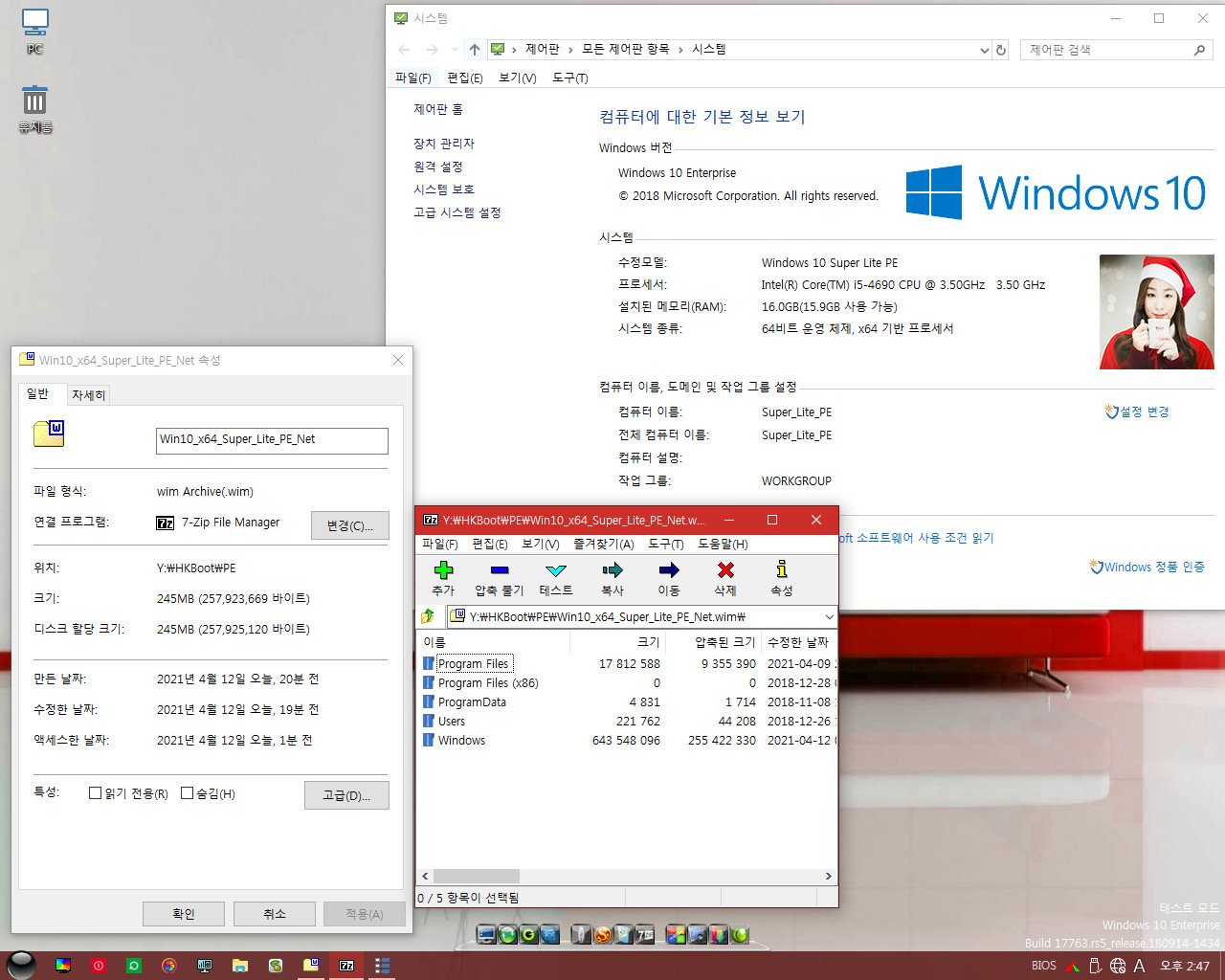The width and height of the screenshot is (1225, 980).
Task: Refresh the System control panel address bar
Action: pos(1001,50)
